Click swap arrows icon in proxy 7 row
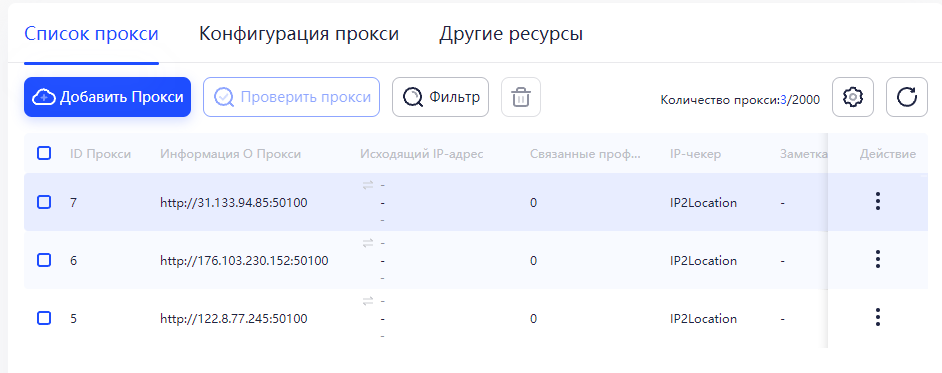Screen dimensions: 942x373 368,185
